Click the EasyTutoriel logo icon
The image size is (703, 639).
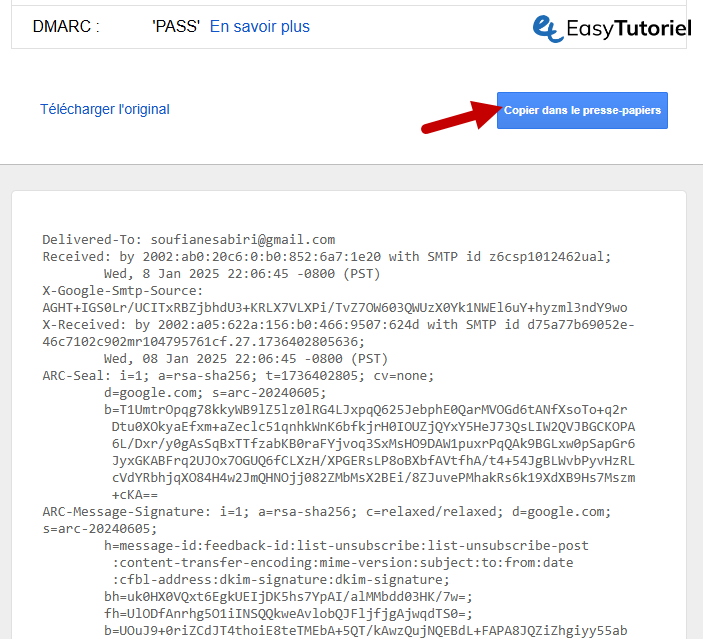pos(548,28)
